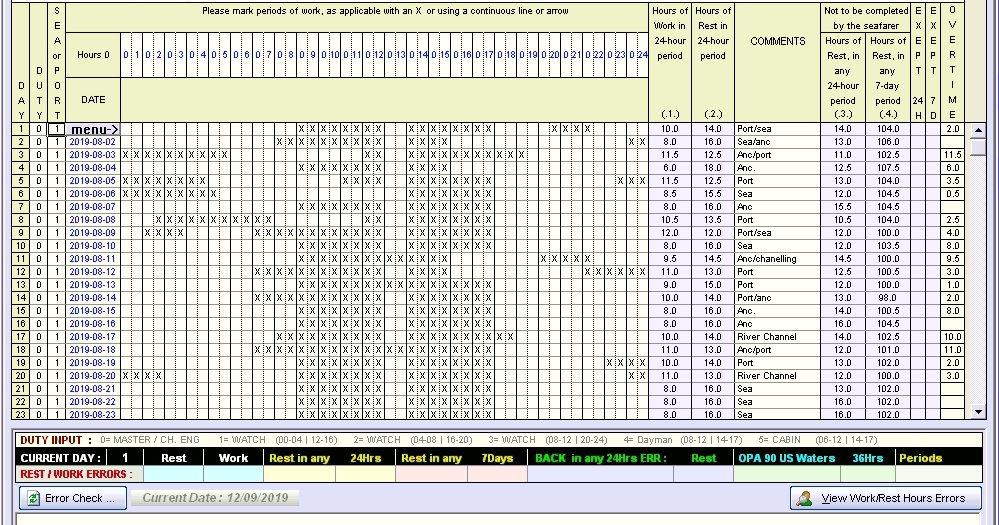
Task: Select date 2019-08-06
Action: 93,194
